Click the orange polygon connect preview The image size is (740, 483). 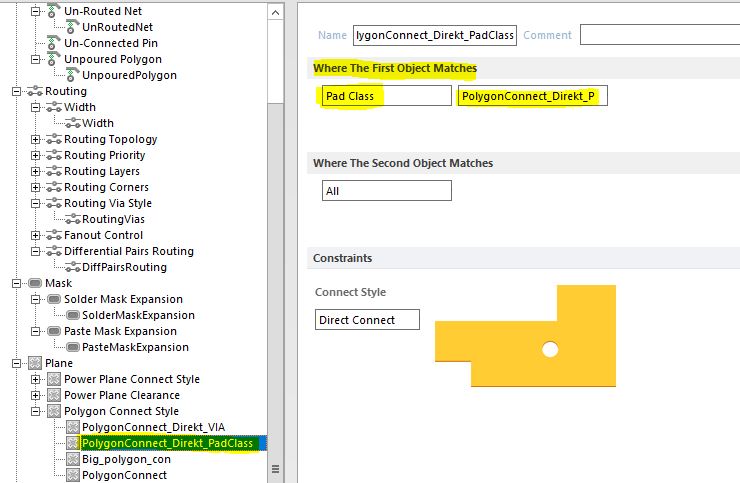[525, 336]
